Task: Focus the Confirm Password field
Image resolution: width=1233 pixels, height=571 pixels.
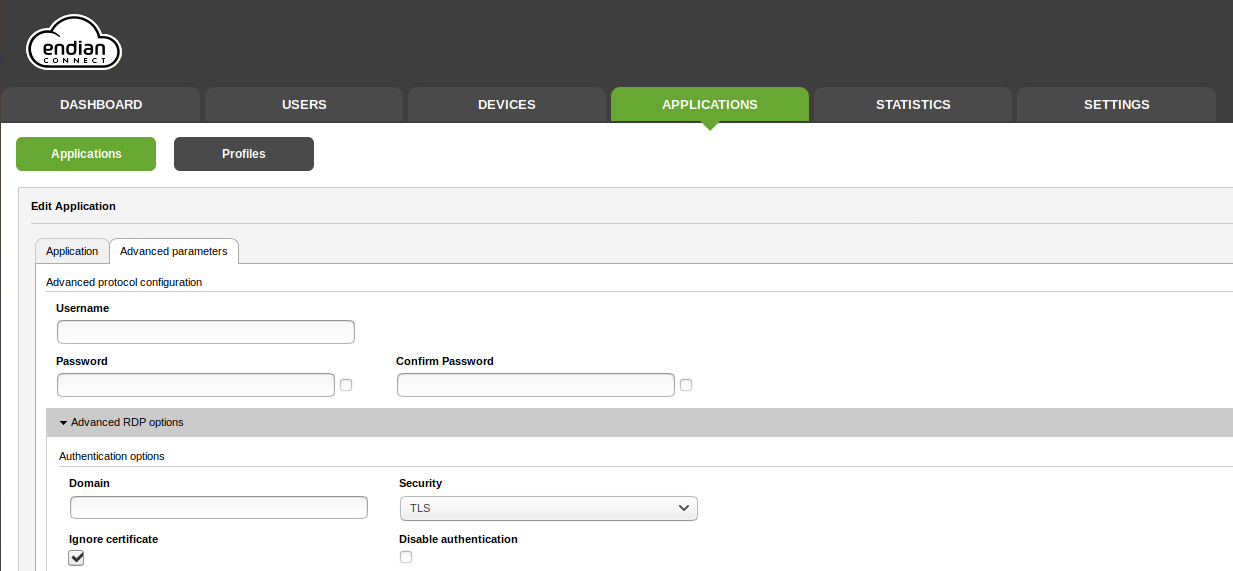Action: (x=536, y=385)
